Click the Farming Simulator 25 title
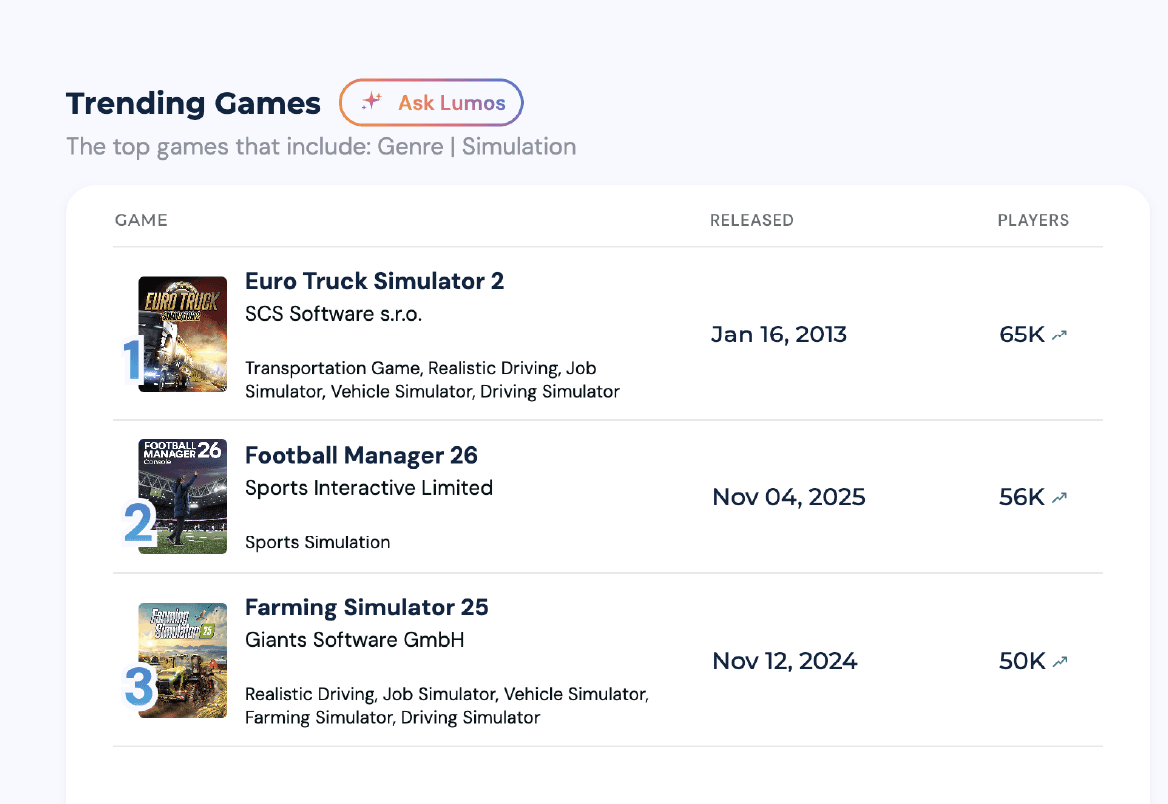Image resolution: width=1168 pixels, height=804 pixels. tap(366, 607)
